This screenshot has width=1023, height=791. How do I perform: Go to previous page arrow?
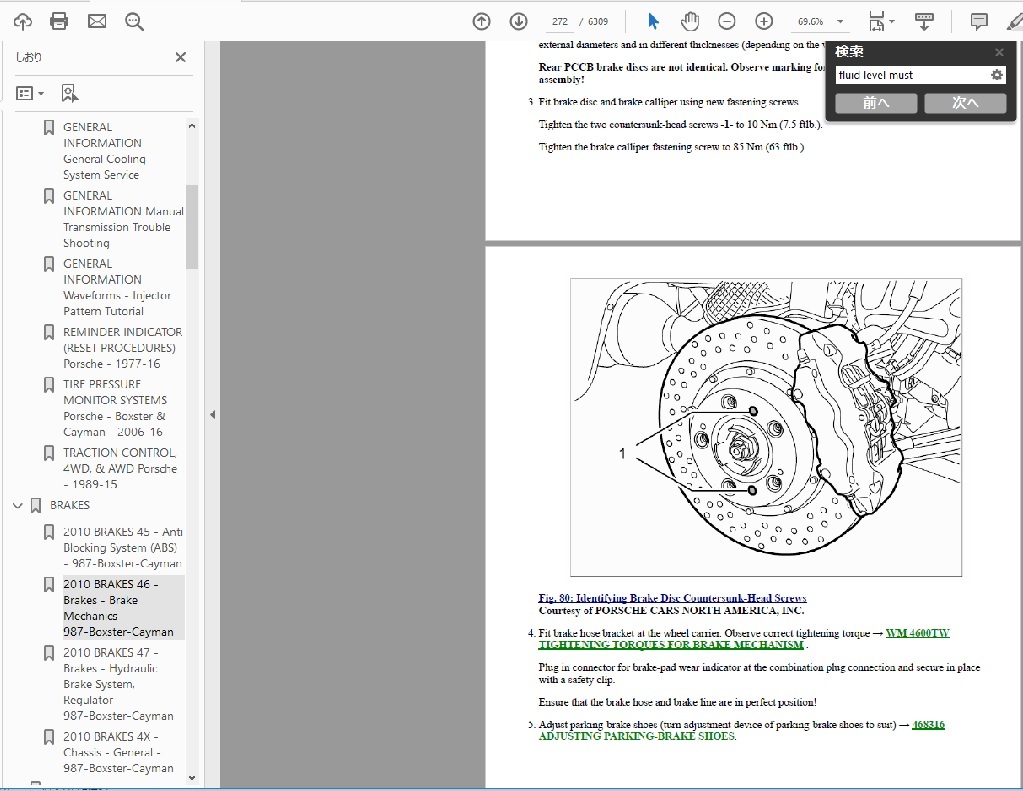point(481,22)
